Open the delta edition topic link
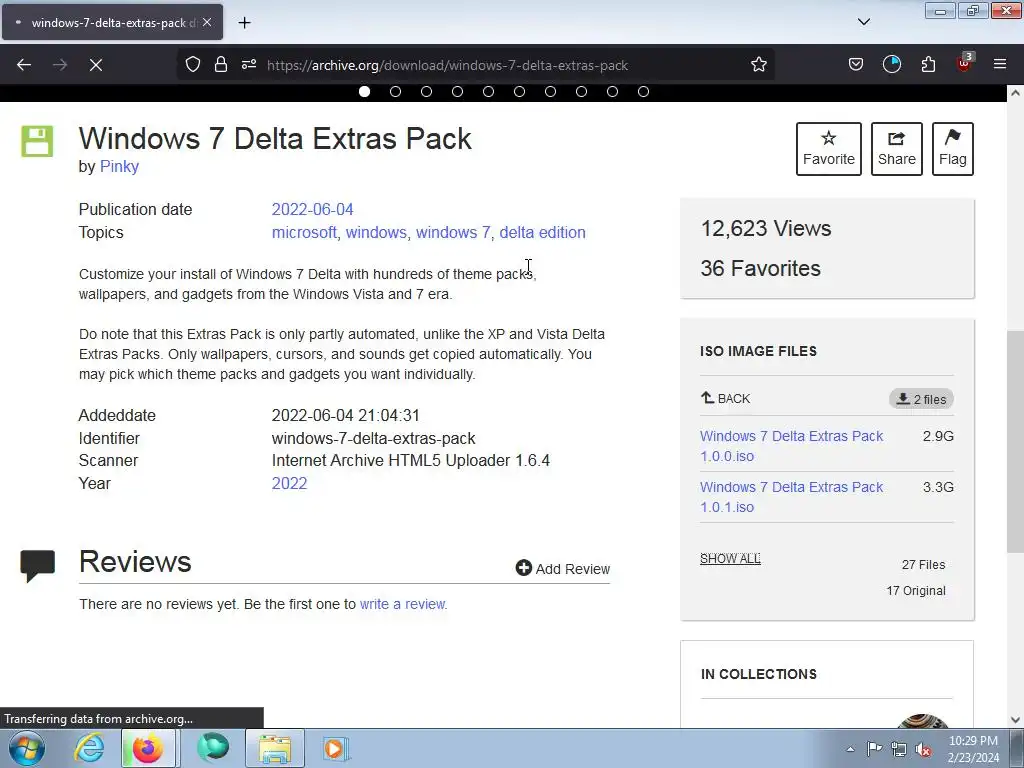 click(543, 232)
